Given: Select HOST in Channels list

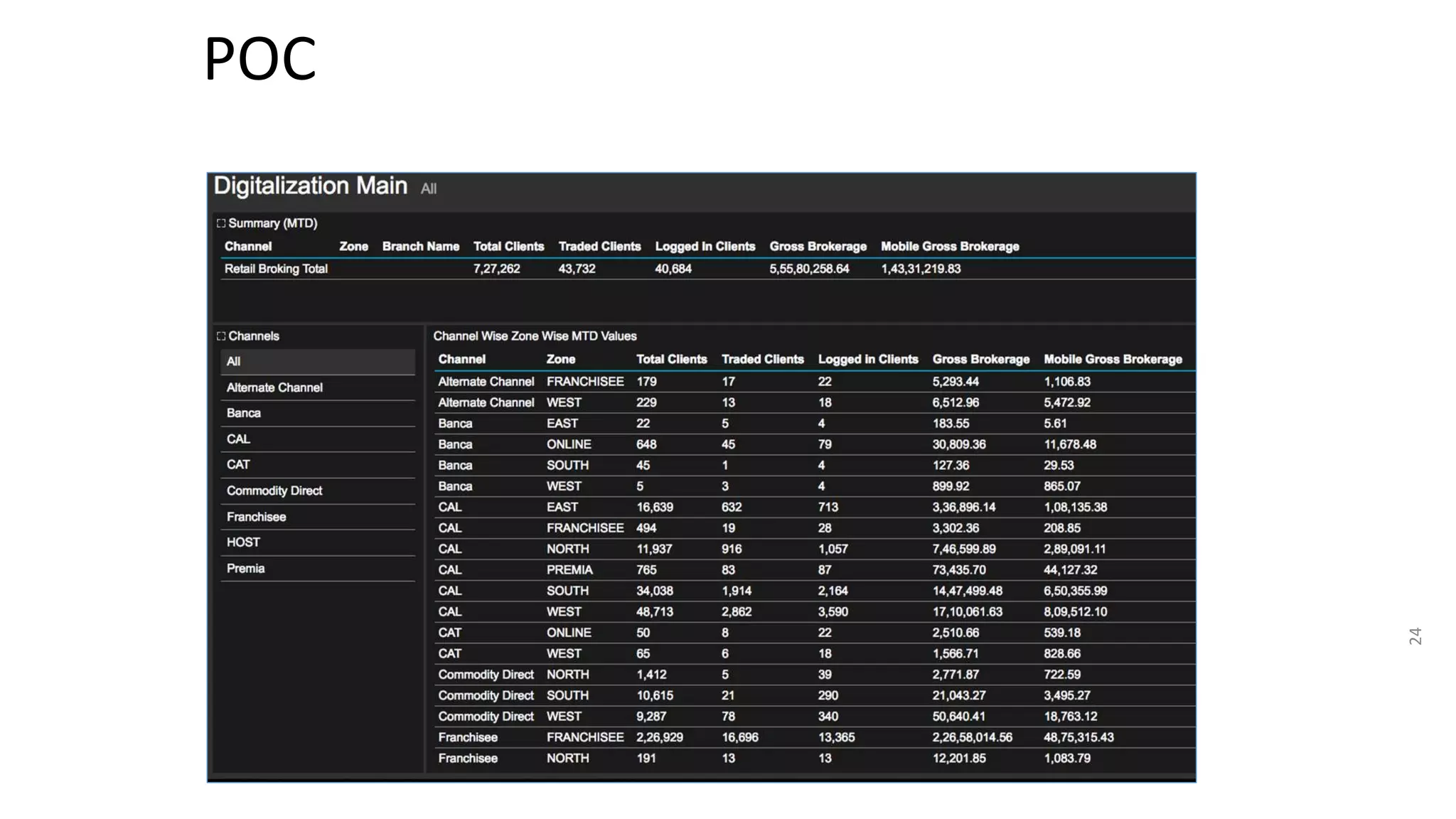Looking at the screenshot, I should [x=243, y=542].
